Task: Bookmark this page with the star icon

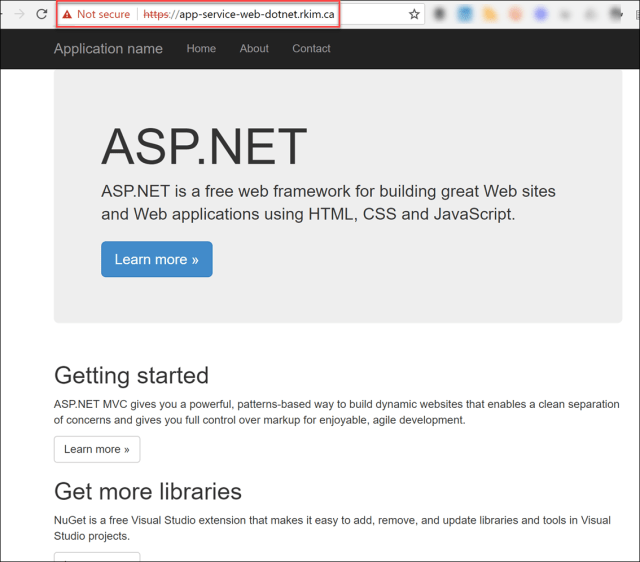Action: [414, 15]
